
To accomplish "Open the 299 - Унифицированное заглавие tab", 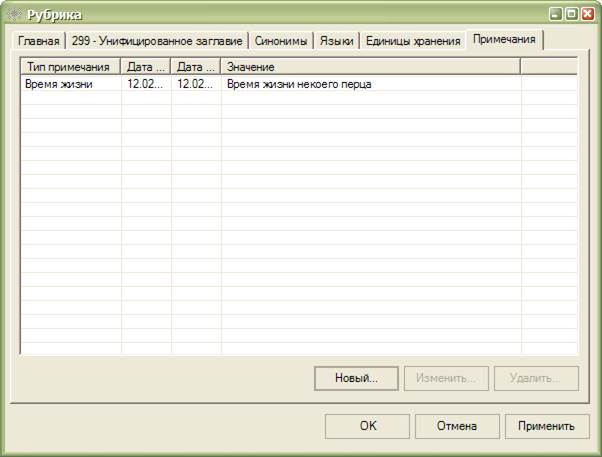I will pyautogui.click(x=157, y=41).
